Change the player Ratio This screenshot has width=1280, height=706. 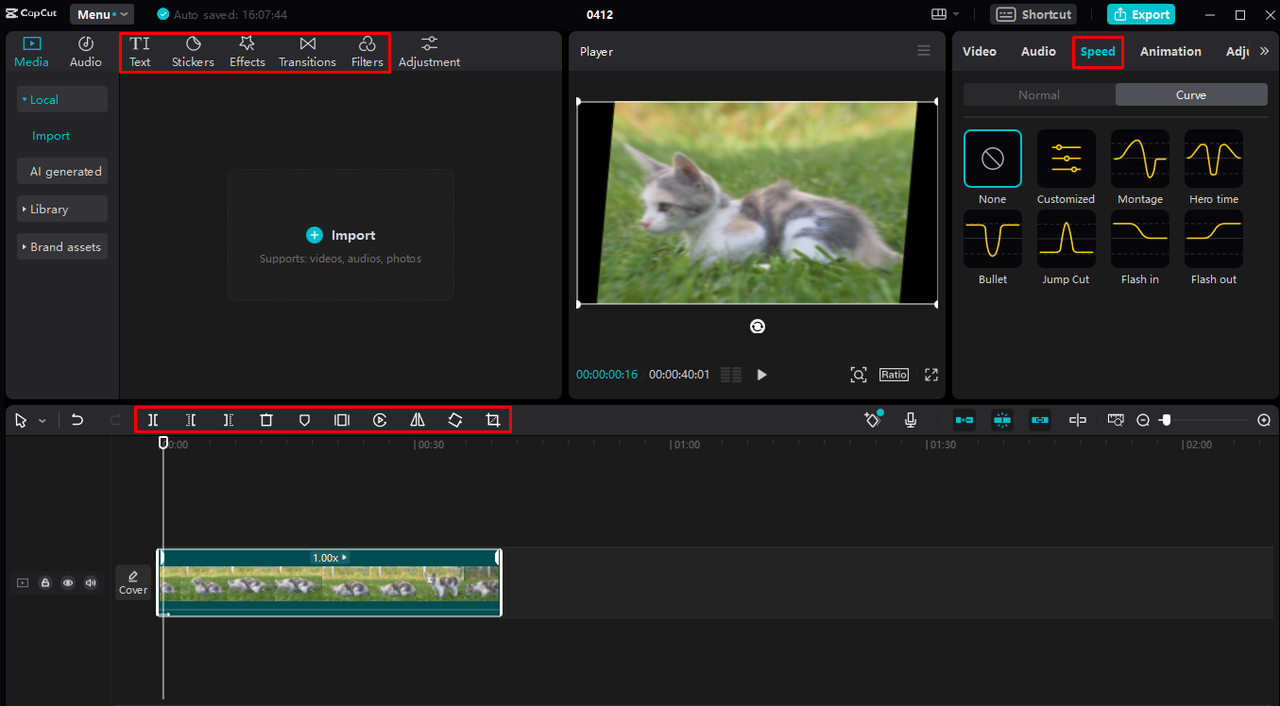(x=894, y=375)
